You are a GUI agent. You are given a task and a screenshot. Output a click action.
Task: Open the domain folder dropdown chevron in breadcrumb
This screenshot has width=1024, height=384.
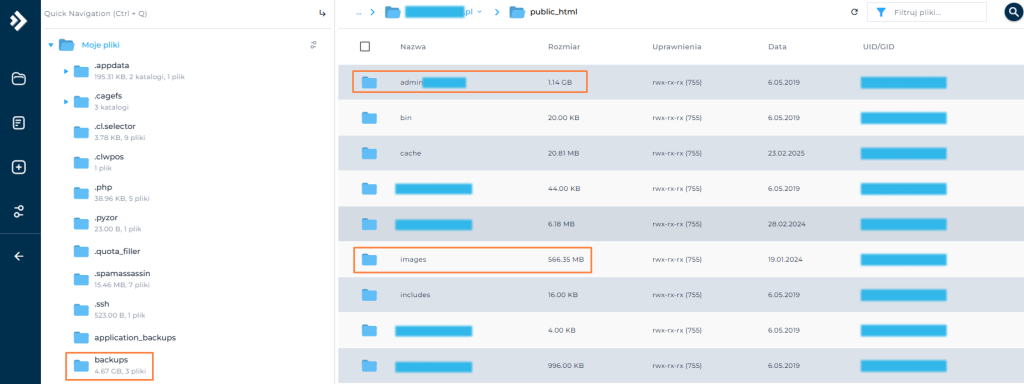[x=480, y=12]
